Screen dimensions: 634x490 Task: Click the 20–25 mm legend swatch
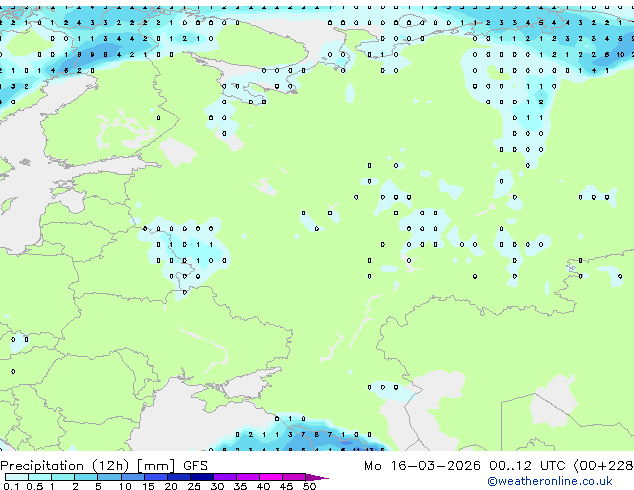[179, 477]
